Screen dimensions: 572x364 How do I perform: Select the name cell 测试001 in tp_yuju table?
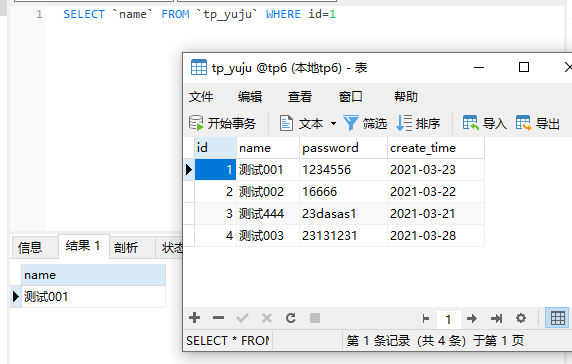(x=268, y=170)
